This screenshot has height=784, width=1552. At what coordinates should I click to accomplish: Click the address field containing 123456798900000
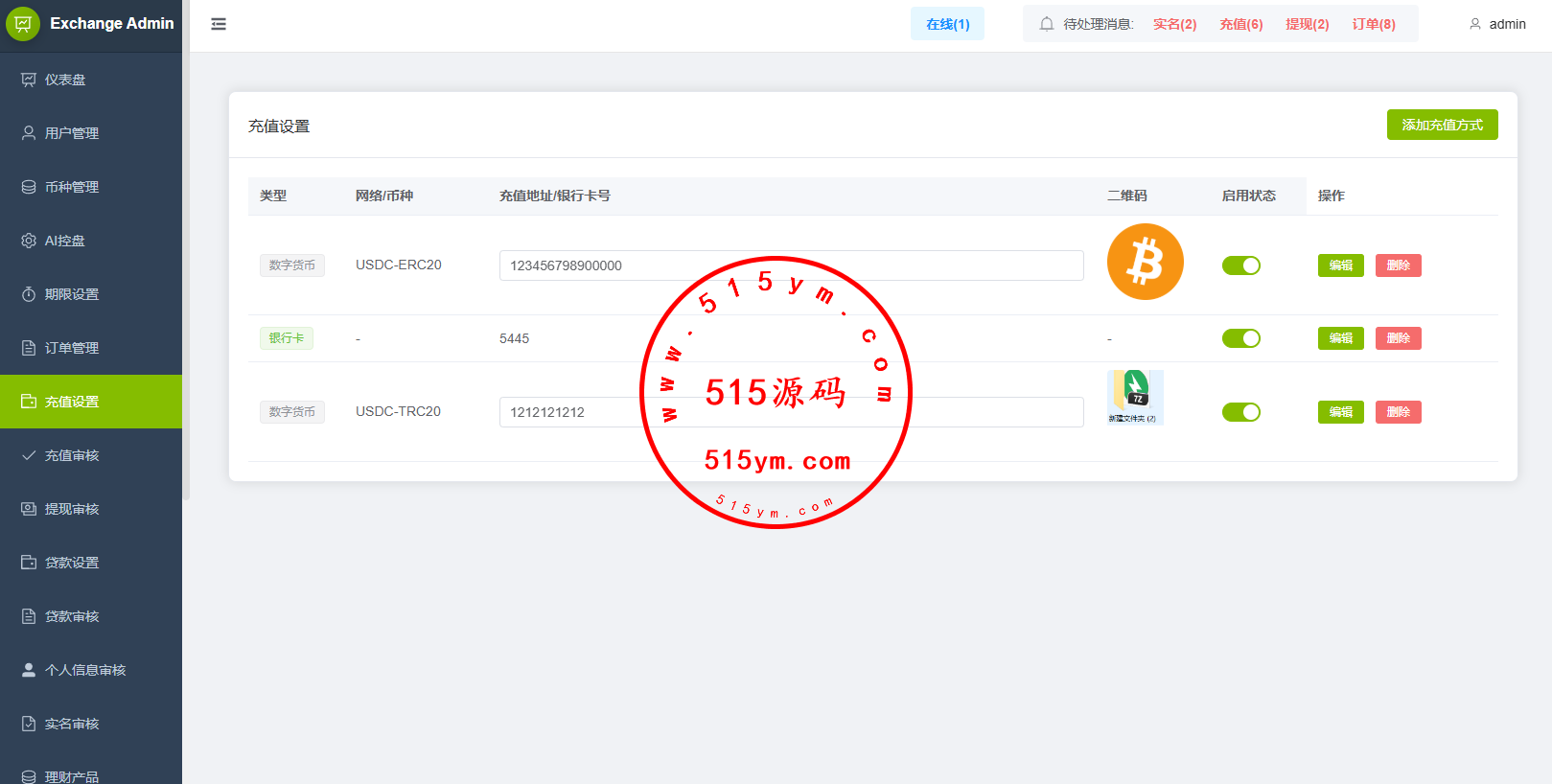[792, 265]
